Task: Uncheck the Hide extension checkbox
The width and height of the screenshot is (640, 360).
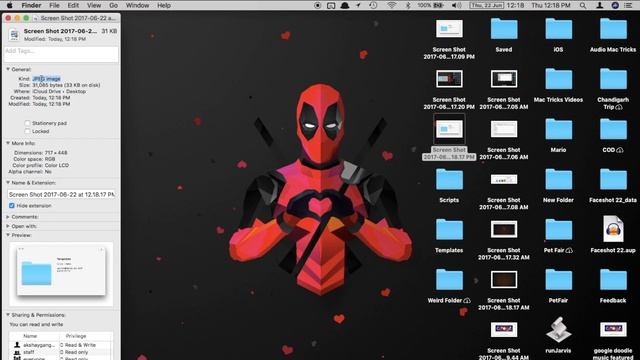Action: click(11, 206)
